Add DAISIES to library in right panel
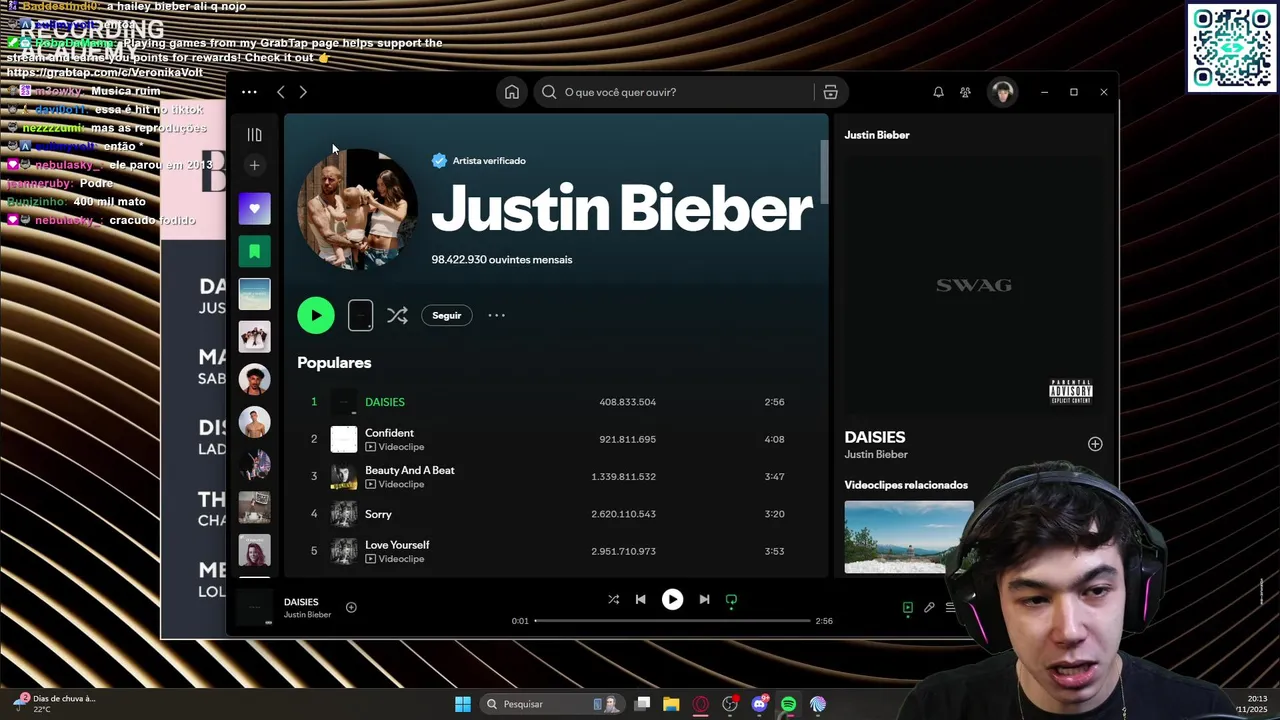 coord(1095,444)
